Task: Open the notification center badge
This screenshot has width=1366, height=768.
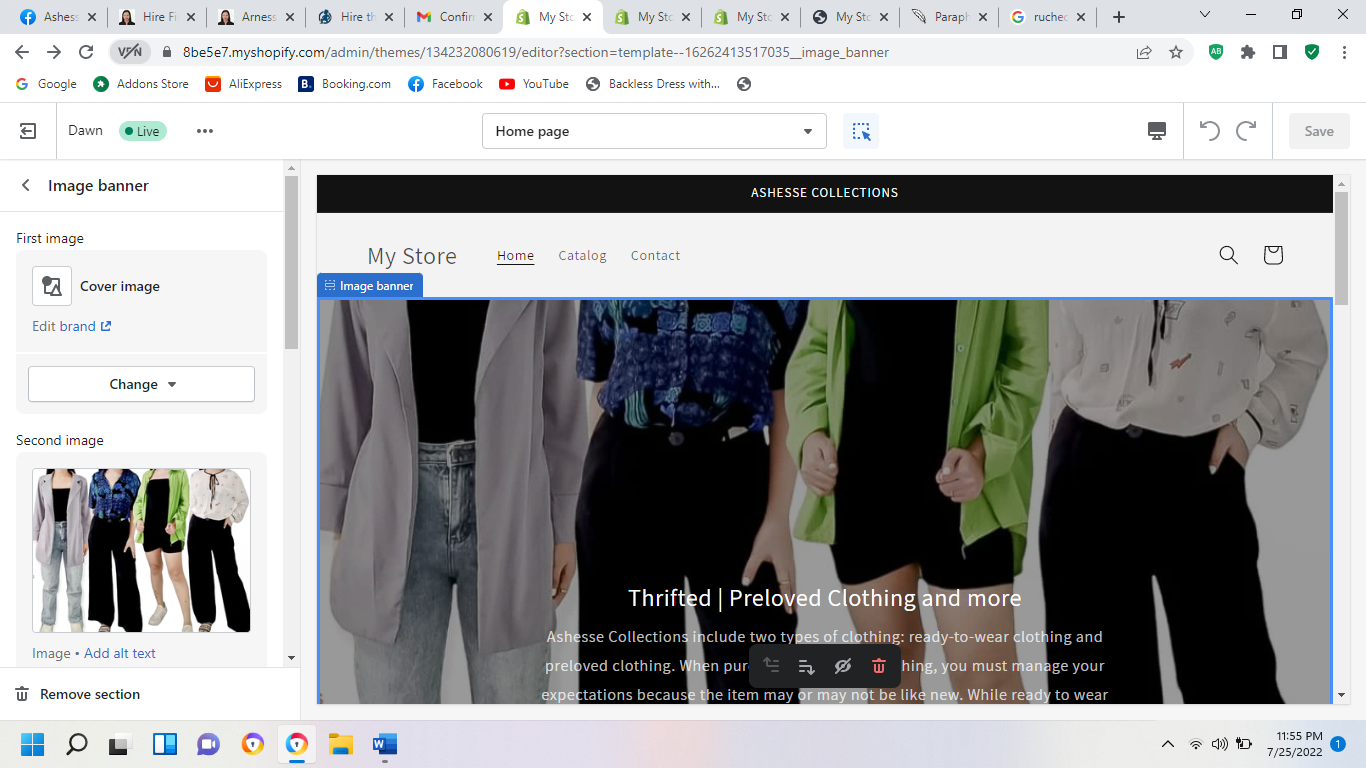Action: (x=1338, y=744)
